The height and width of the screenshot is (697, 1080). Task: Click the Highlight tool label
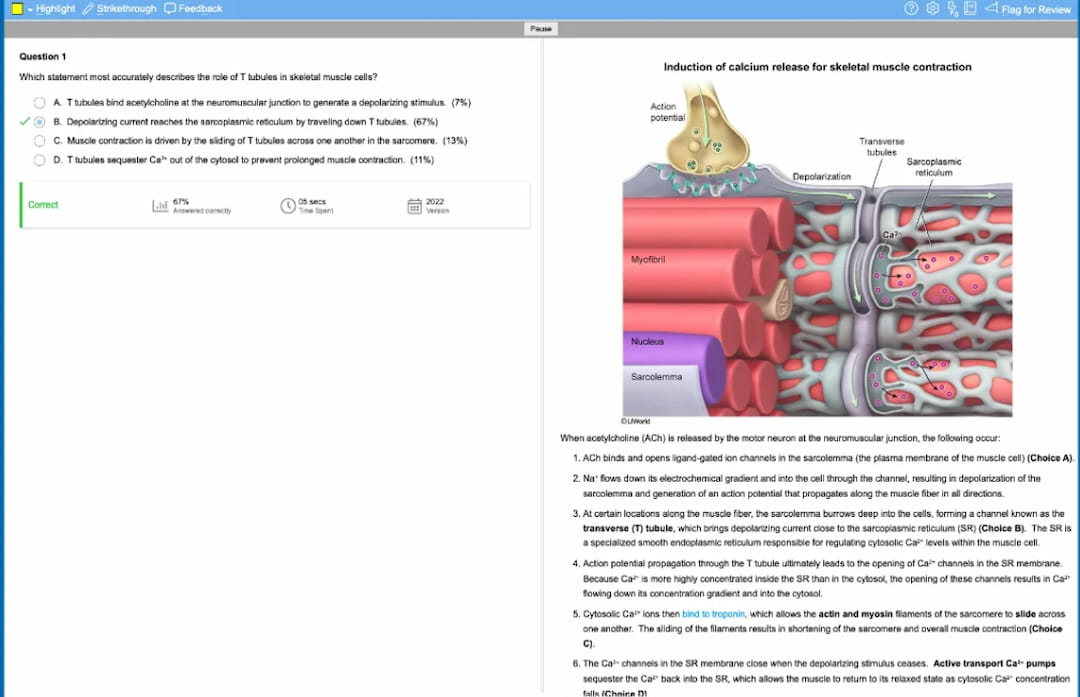tap(55, 9)
